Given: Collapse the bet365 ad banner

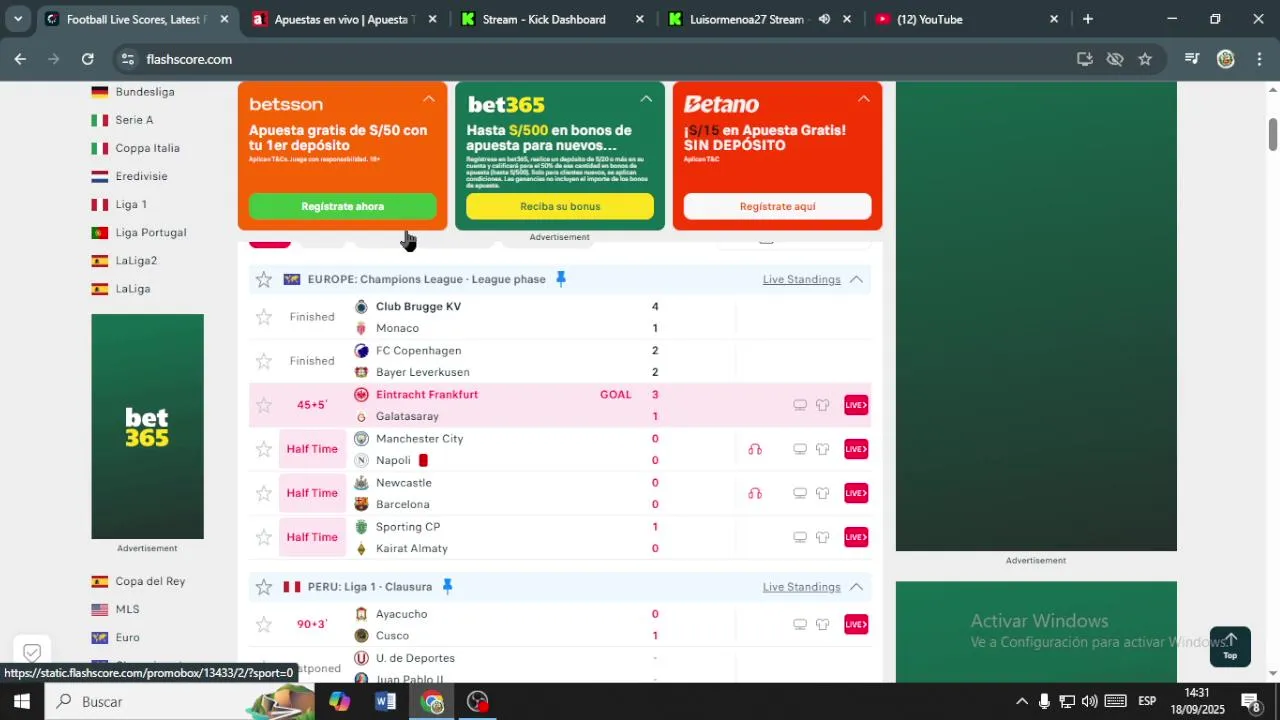Looking at the screenshot, I should tap(646, 99).
